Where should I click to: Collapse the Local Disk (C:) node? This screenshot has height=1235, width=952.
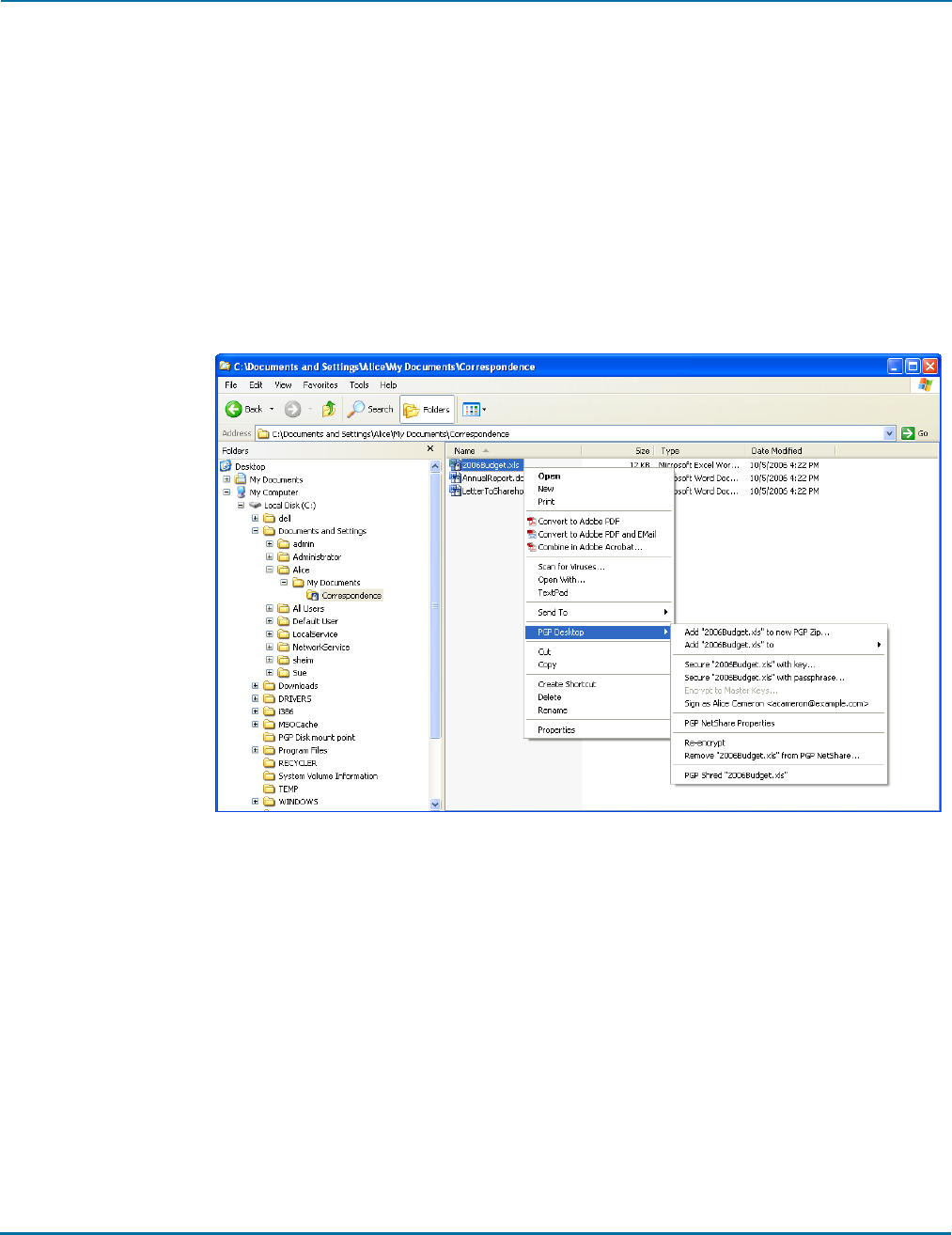tap(241, 505)
